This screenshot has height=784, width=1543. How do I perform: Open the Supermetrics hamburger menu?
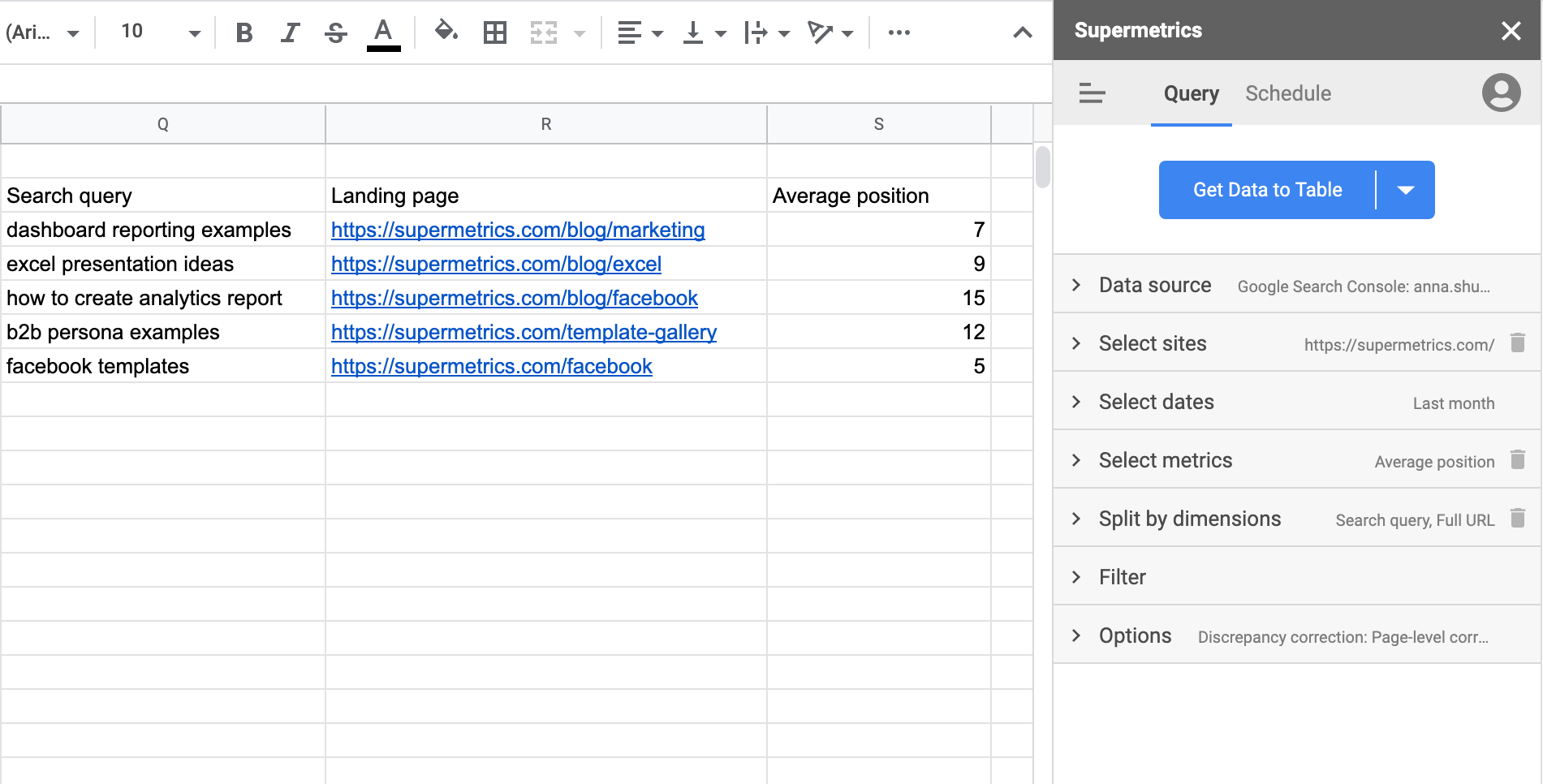click(x=1092, y=93)
